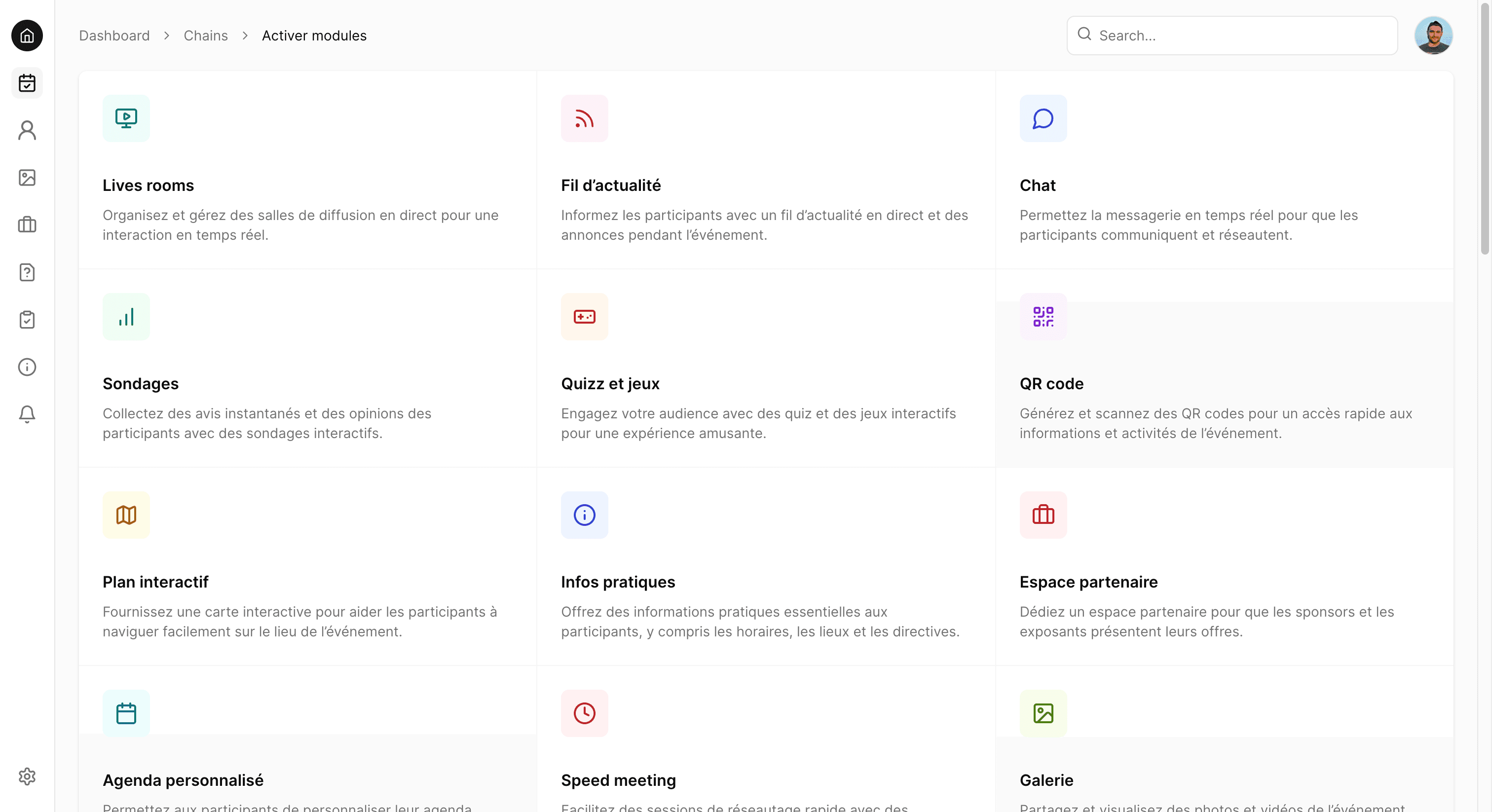Go to Dashboard breadcrumb

[114, 36]
